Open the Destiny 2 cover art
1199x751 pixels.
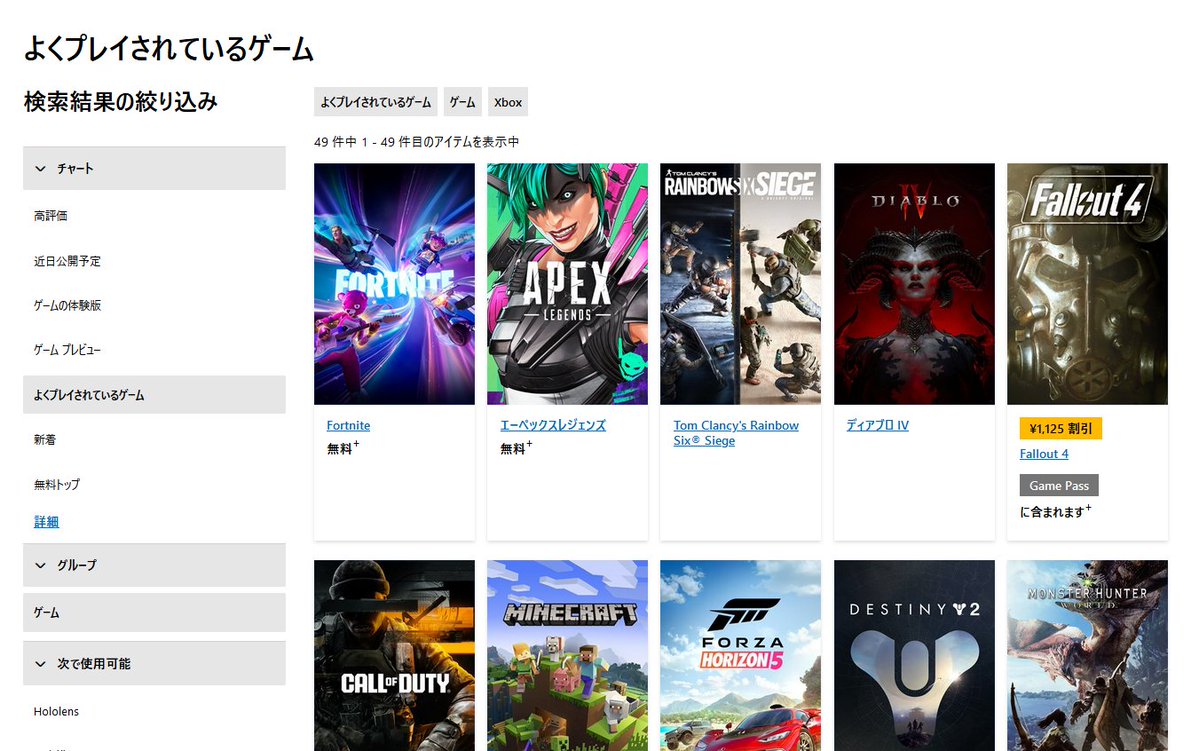915,655
